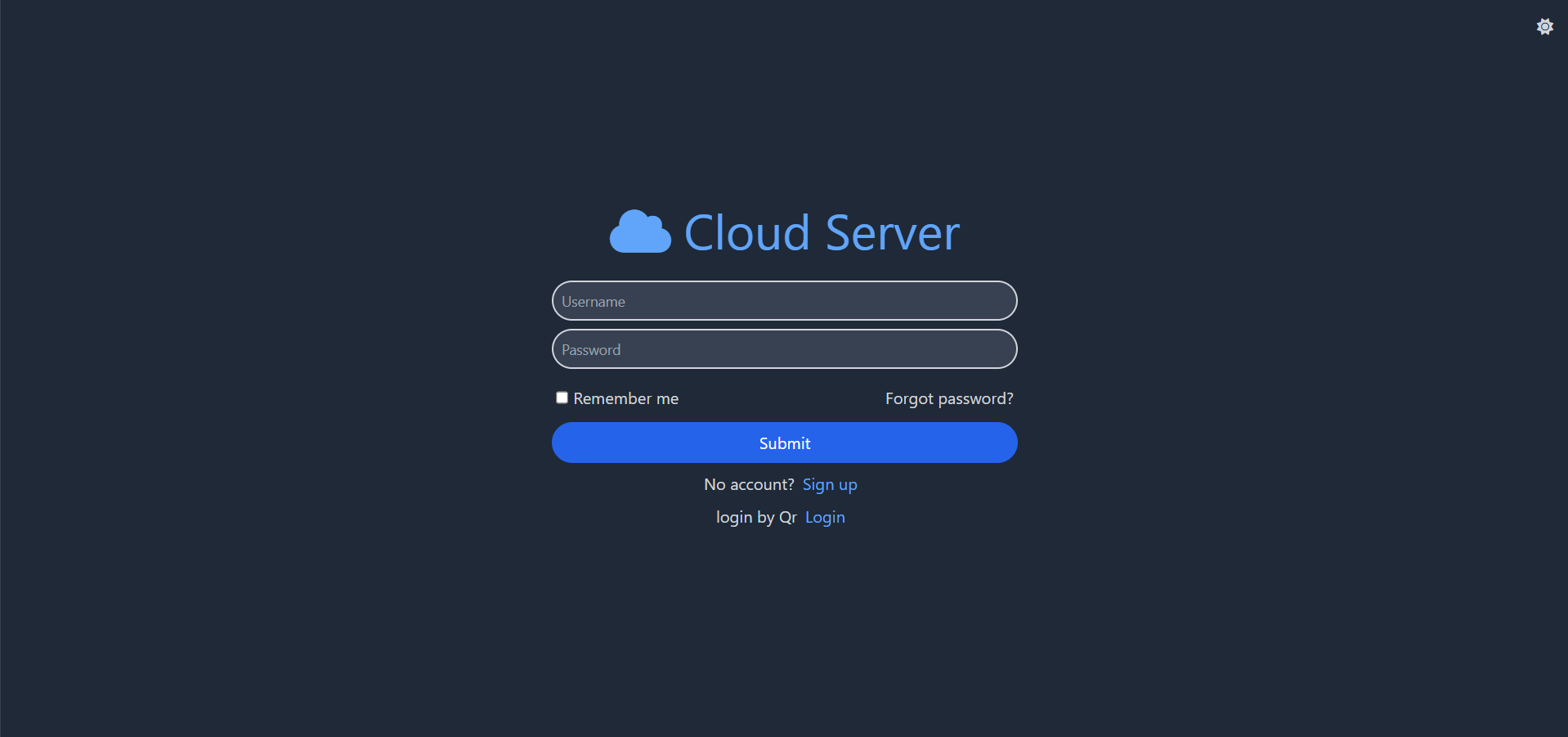The height and width of the screenshot is (737, 1568).
Task: Open the Forgot password? link
Action: [948, 398]
